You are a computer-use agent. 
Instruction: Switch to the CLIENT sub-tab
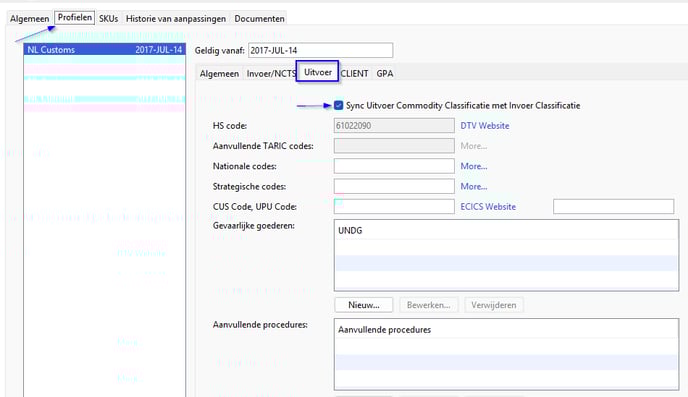click(x=355, y=74)
